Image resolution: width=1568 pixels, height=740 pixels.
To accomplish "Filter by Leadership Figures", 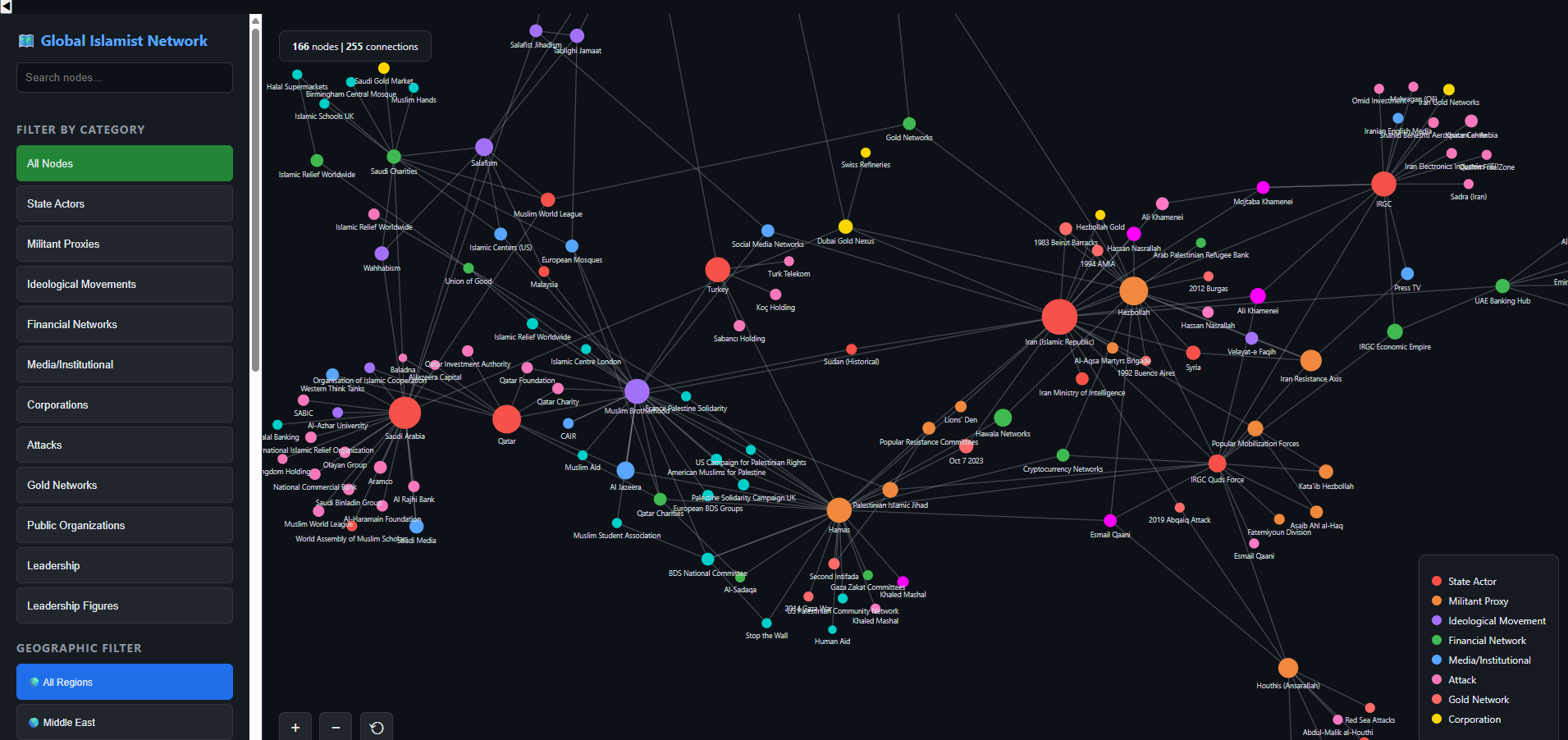I will (125, 605).
